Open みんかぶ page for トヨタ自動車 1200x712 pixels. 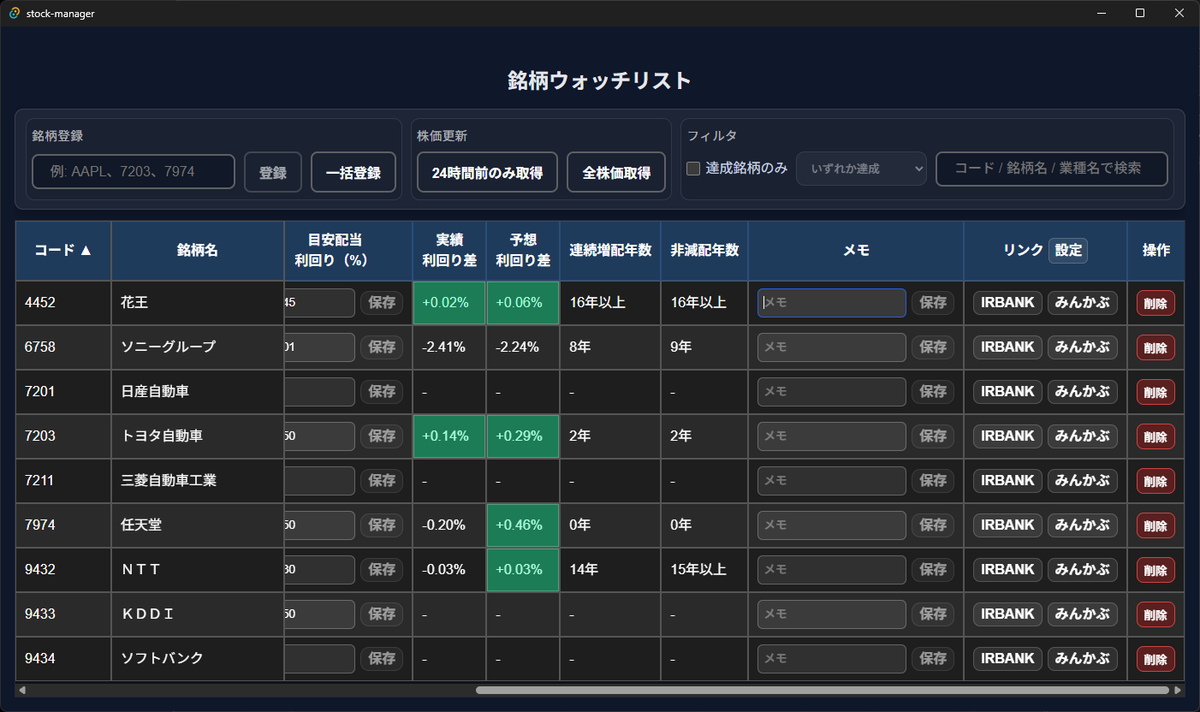coord(1082,436)
